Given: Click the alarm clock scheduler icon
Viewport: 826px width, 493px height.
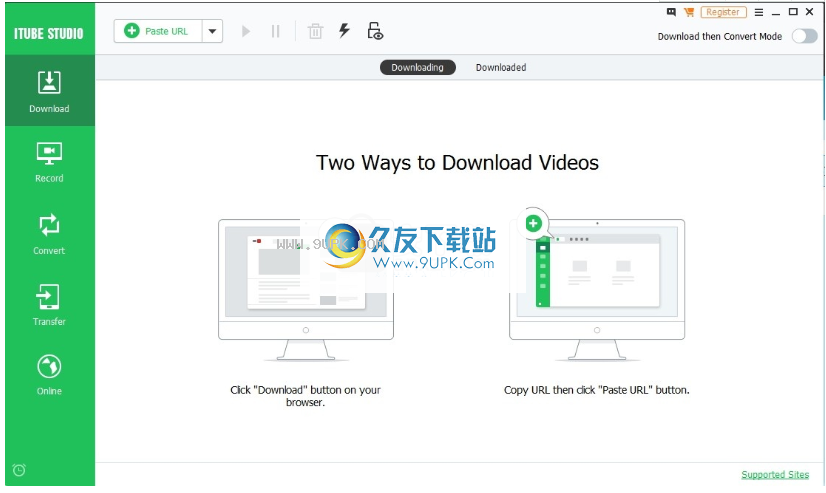Looking at the screenshot, I should 19,469.
